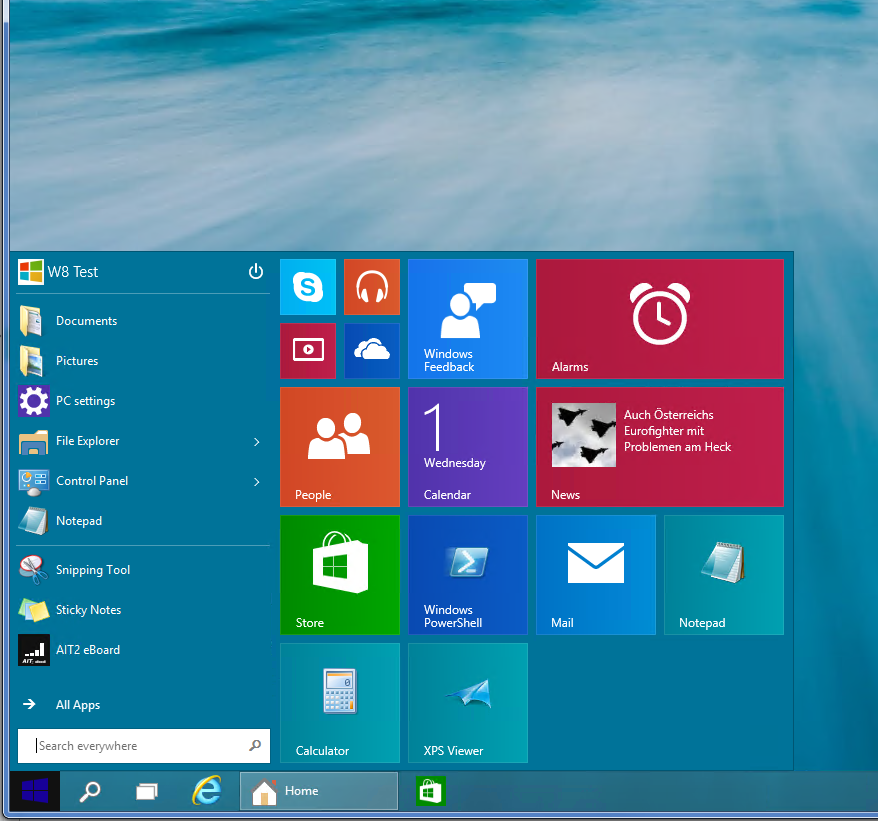The height and width of the screenshot is (821, 878).
Task: Open the Mail tile
Action: click(596, 575)
